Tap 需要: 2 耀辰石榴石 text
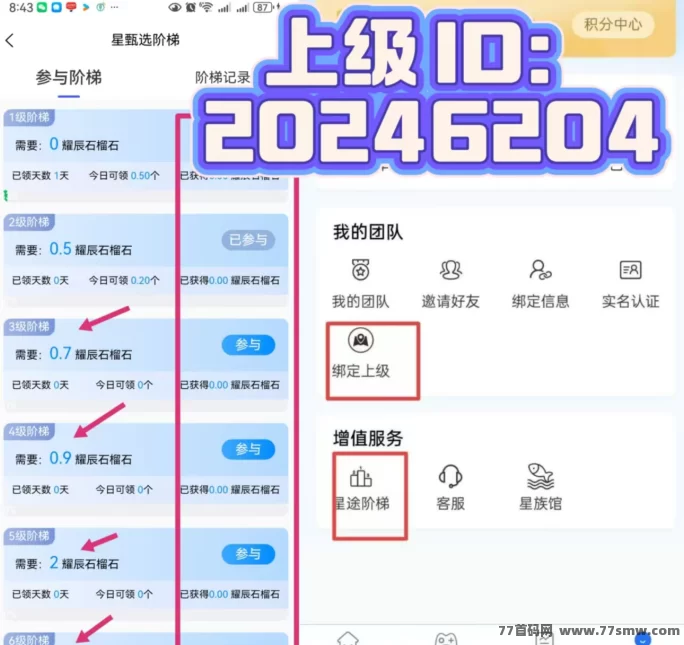Image resolution: width=684 pixels, height=645 pixels. tap(67, 563)
